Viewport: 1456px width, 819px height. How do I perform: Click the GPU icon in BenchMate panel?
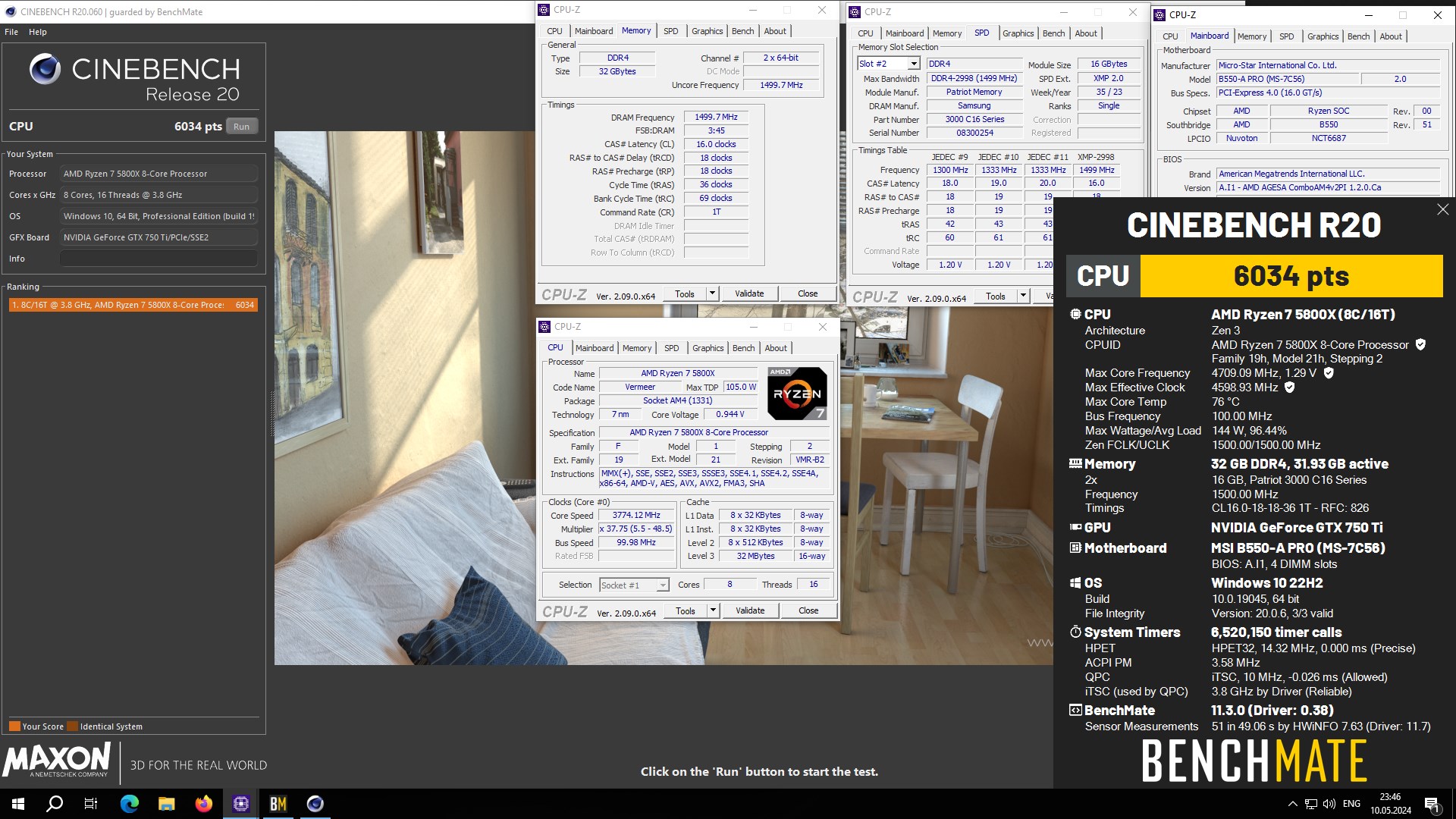click(x=1075, y=527)
